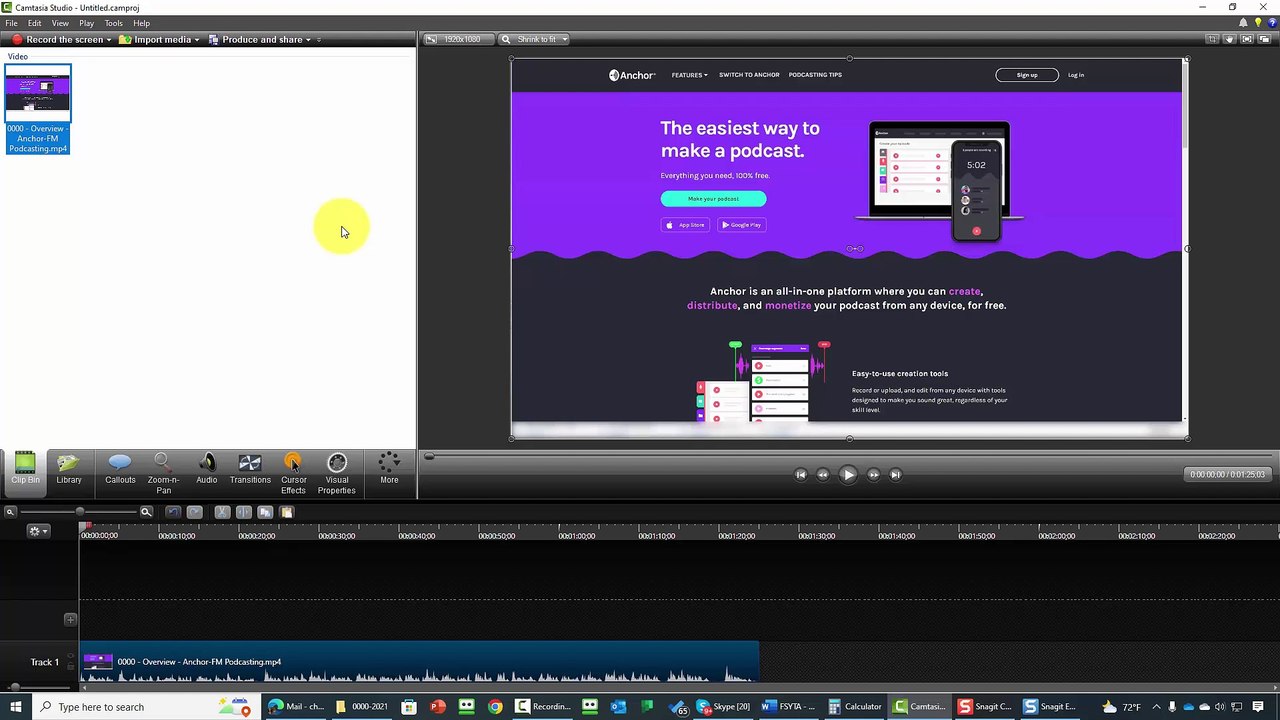Add a new track with plus button
This screenshot has width=1280, height=720.
[x=70, y=620]
